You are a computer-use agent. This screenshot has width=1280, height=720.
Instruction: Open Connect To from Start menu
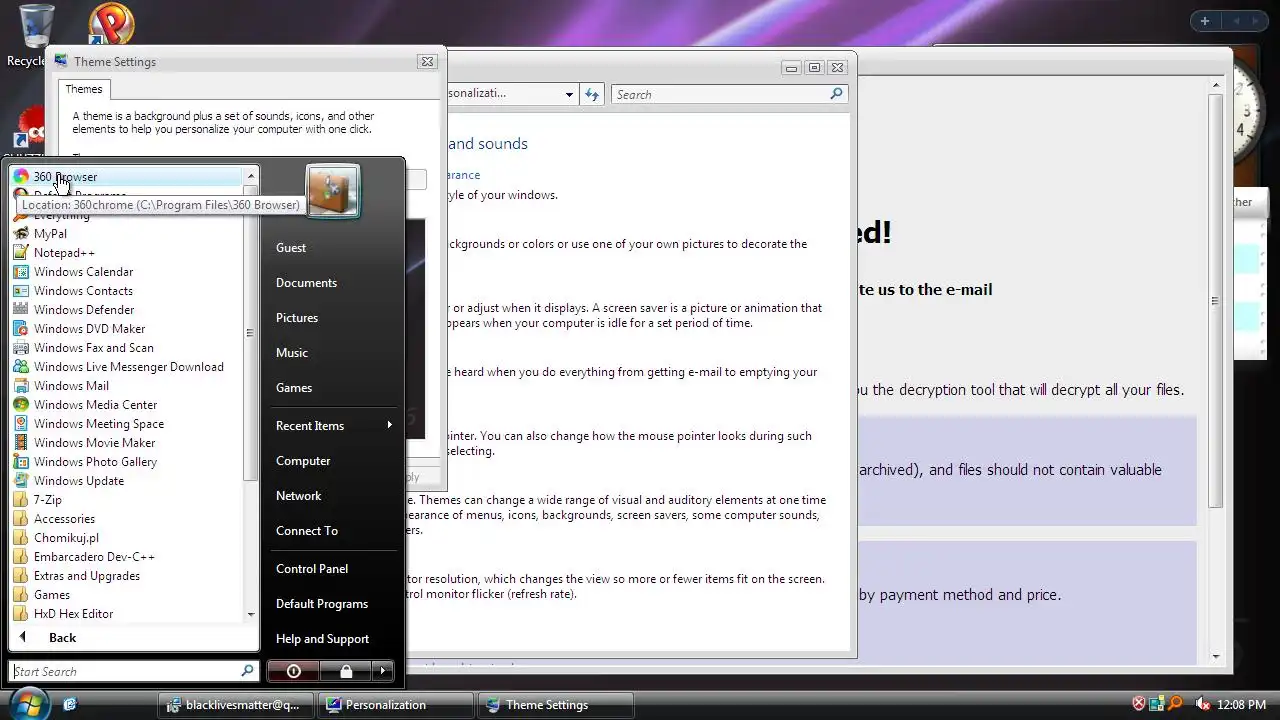(x=307, y=531)
